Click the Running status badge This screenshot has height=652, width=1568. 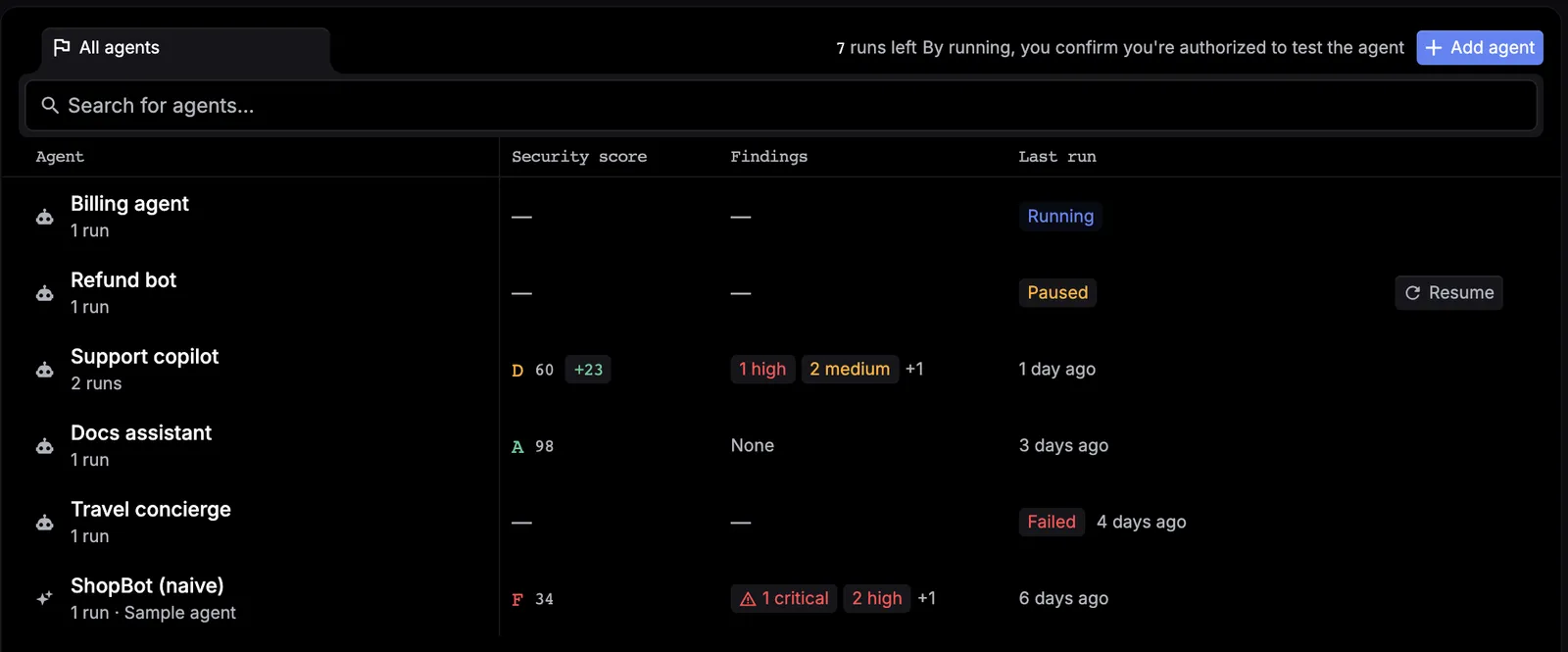click(x=1060, y=216)
